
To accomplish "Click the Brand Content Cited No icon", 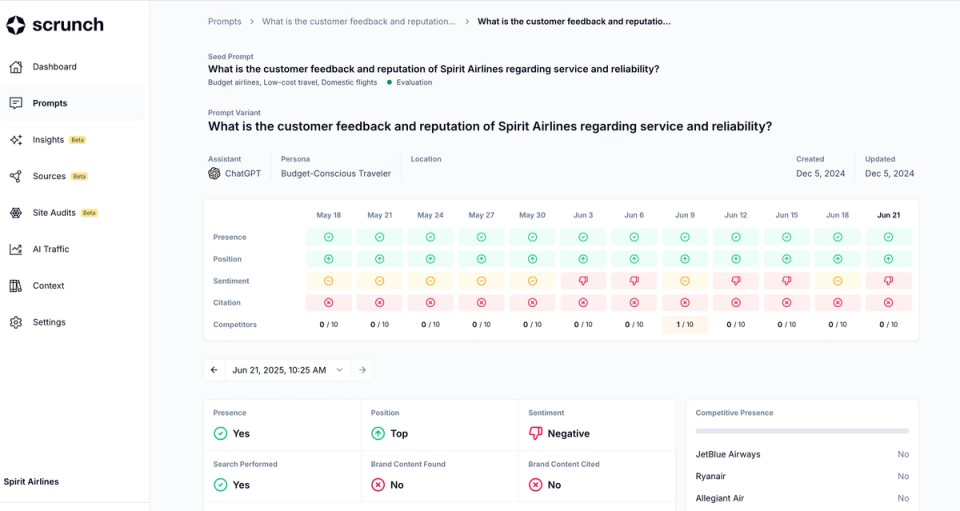I will [536, 485].
